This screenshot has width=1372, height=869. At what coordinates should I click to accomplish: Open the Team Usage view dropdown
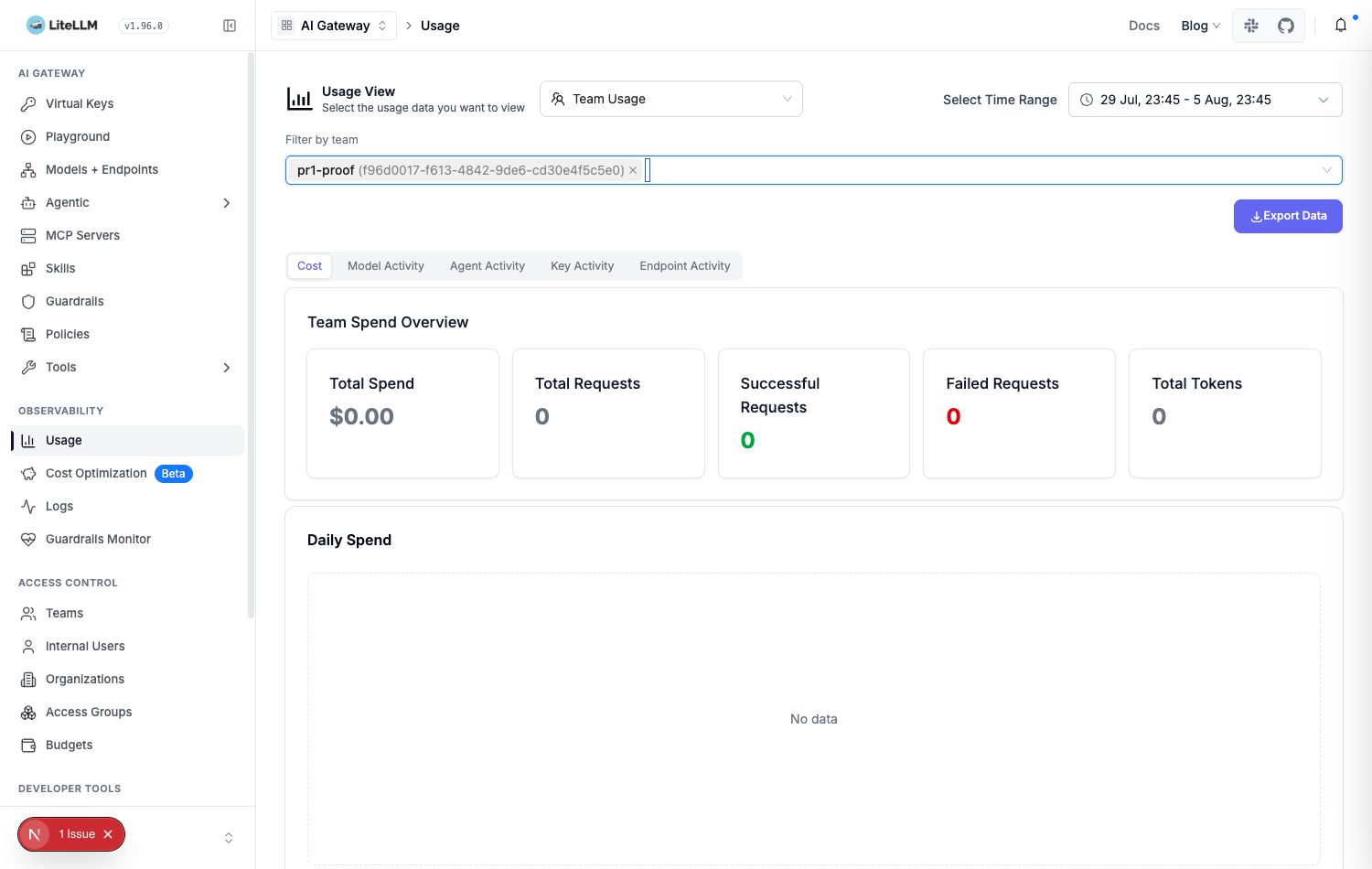[x=671, y=99]
